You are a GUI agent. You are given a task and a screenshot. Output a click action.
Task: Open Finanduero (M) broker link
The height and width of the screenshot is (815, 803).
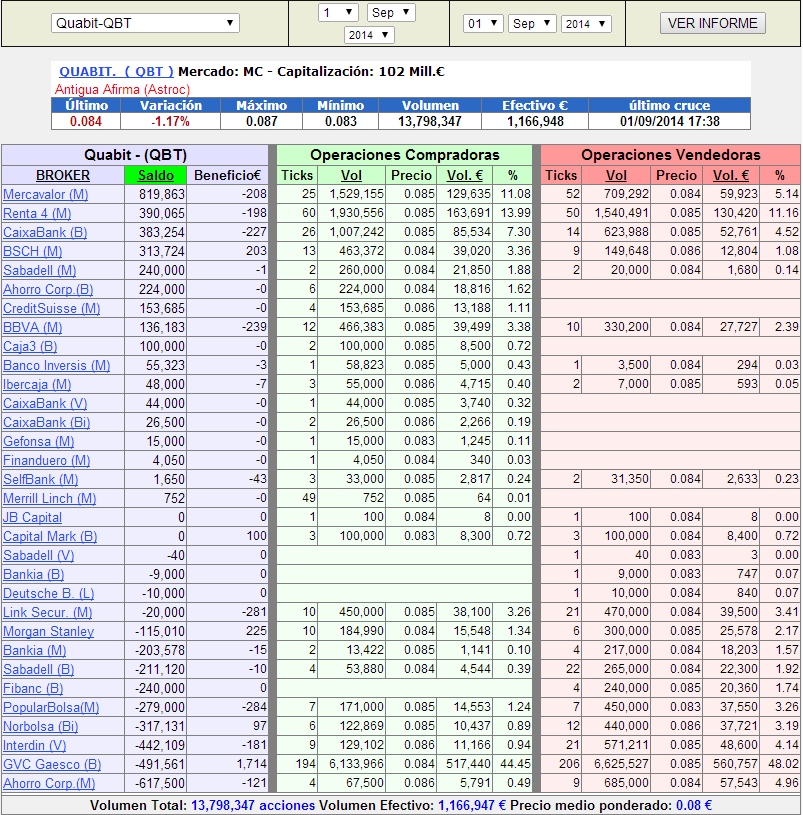pyautogui.click(x=47, y=461)
